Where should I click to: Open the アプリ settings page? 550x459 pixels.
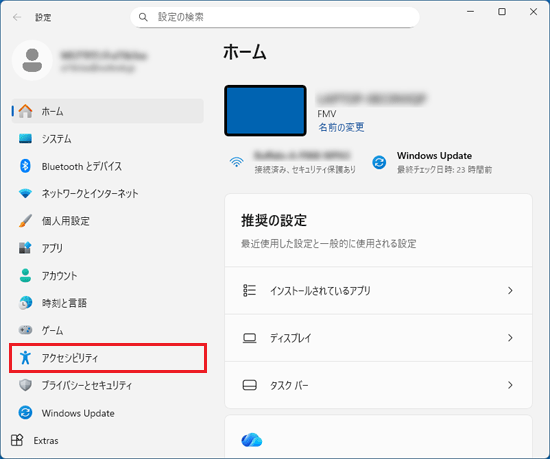[x=52, y=248]
